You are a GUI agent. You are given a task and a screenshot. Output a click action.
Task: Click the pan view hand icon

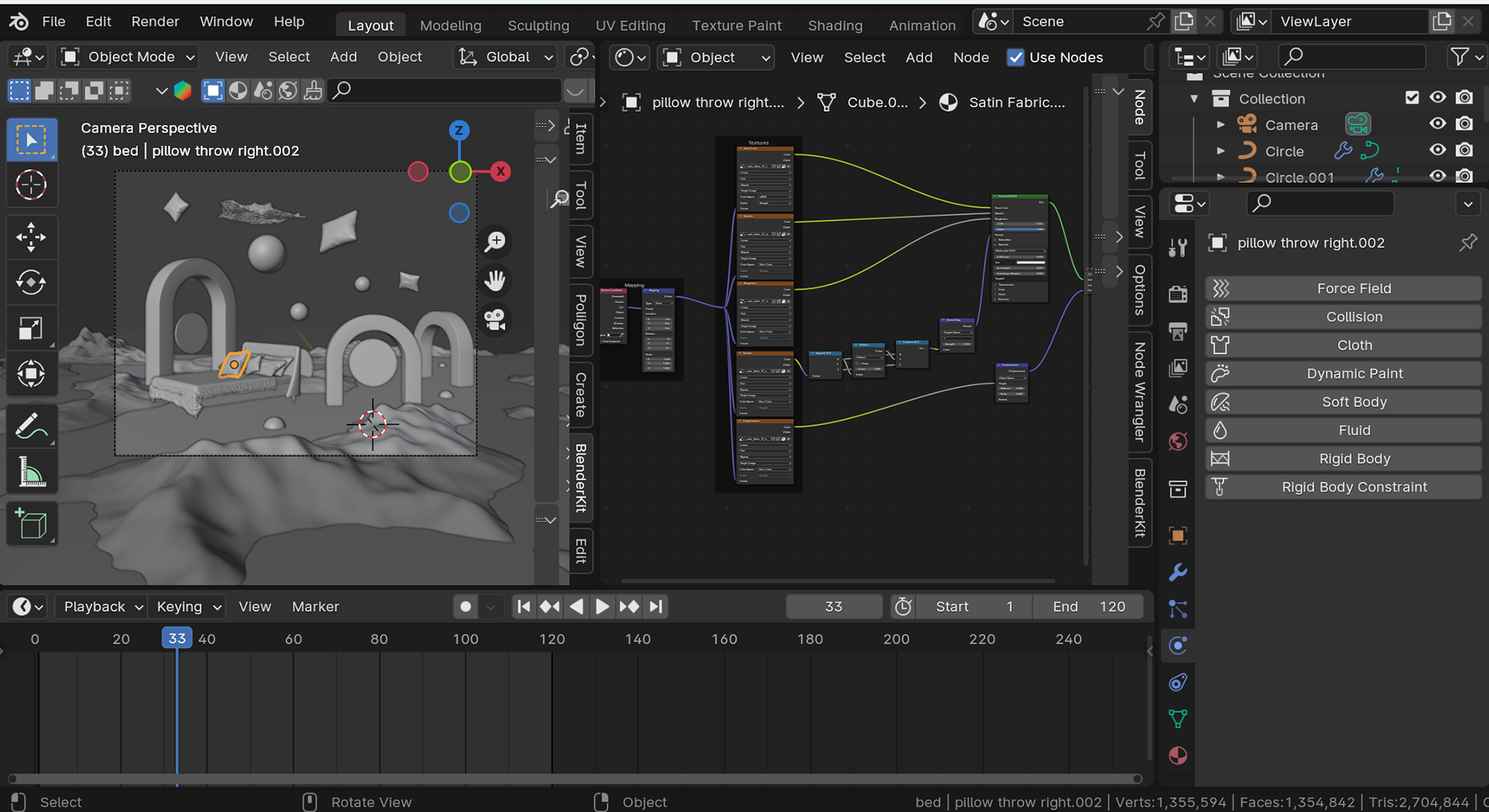[x=495, y=281]
